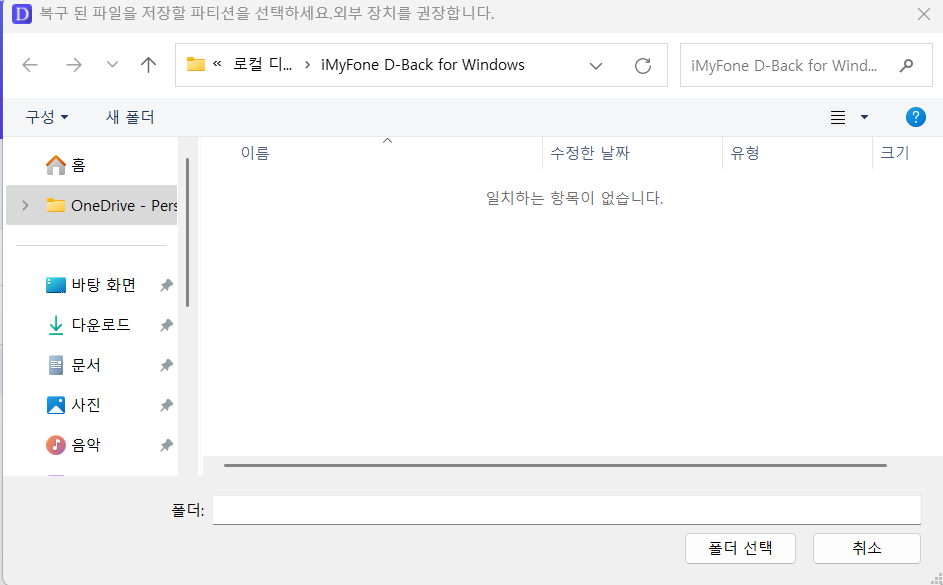The height and width of the screenshot is (585, 943).
Task: Click the iMyFone D-Back for Windows breadcrumb
Action: click(x=423, y=64)
